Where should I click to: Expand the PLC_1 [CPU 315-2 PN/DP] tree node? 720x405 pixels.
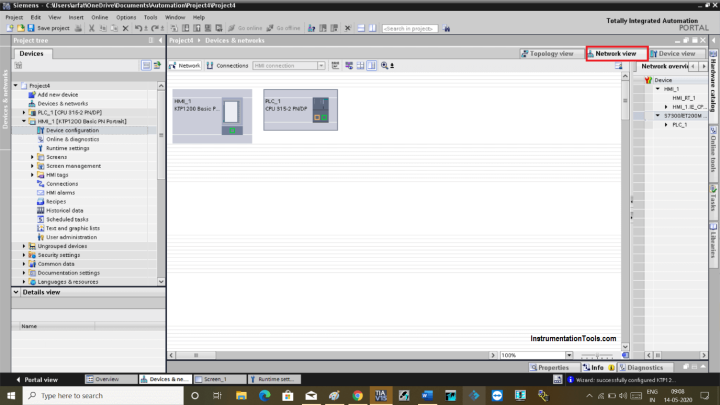pyautogui.click(x=24, y=112)
